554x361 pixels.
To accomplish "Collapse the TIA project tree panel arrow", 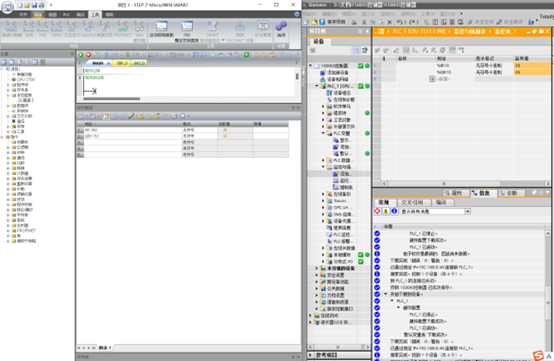I will (x=367, y=31).
